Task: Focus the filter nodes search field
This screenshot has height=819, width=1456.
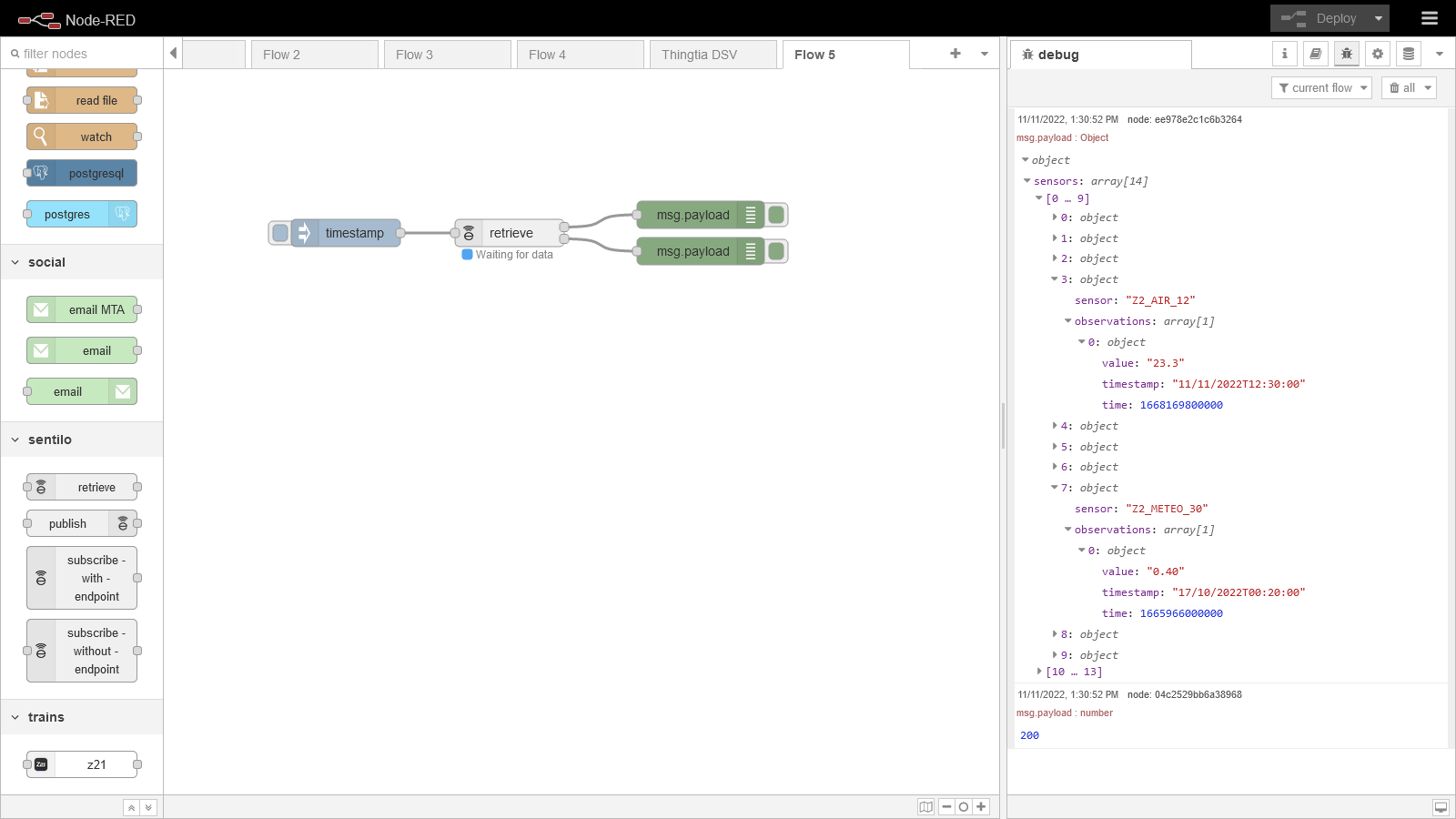Action: point(82,54)
